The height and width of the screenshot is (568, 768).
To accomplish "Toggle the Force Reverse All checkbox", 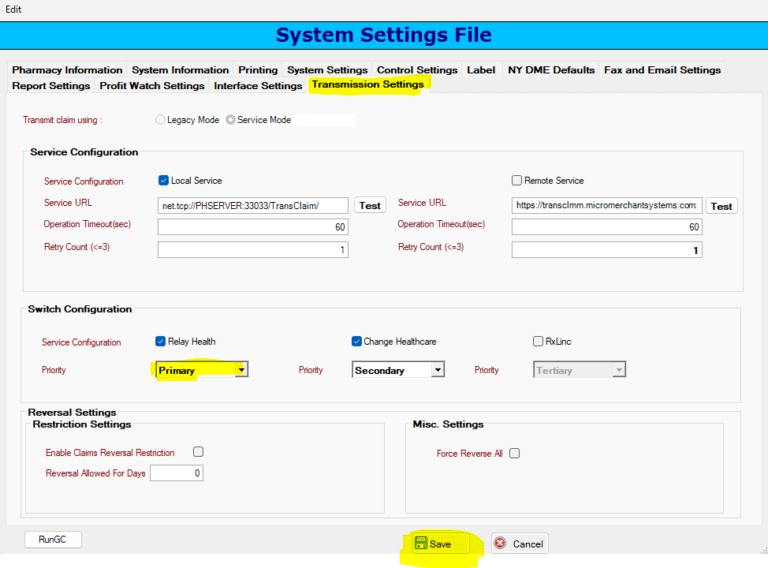I will point(515,453).
